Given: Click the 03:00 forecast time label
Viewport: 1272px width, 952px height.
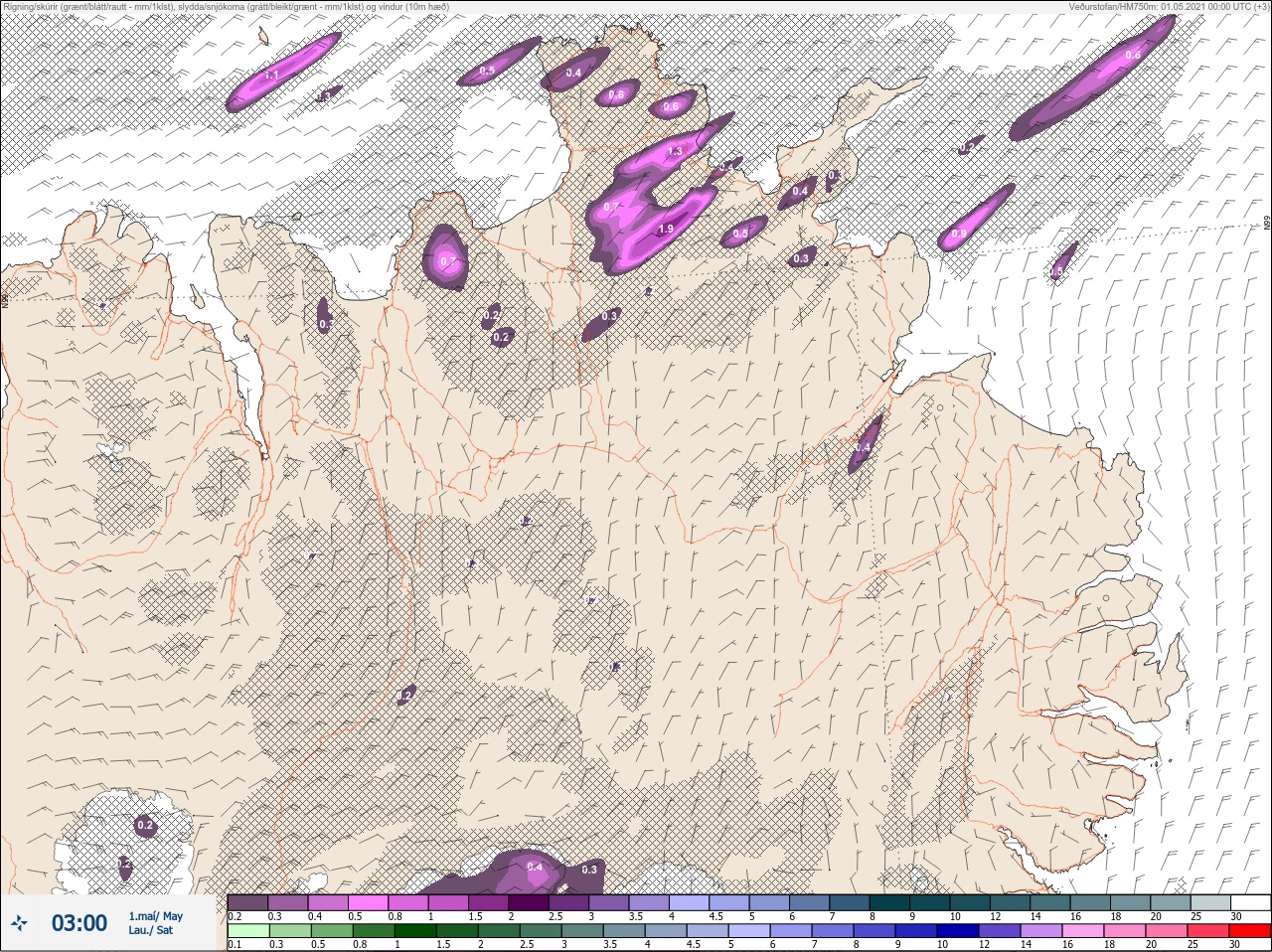Looking at the screenshot, I should [x=79, y=923].
